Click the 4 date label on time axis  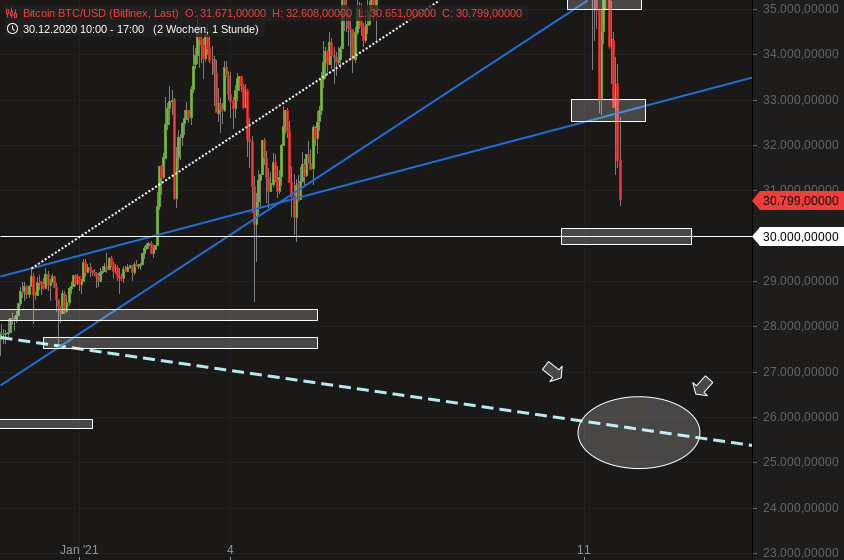coord(230,550)
